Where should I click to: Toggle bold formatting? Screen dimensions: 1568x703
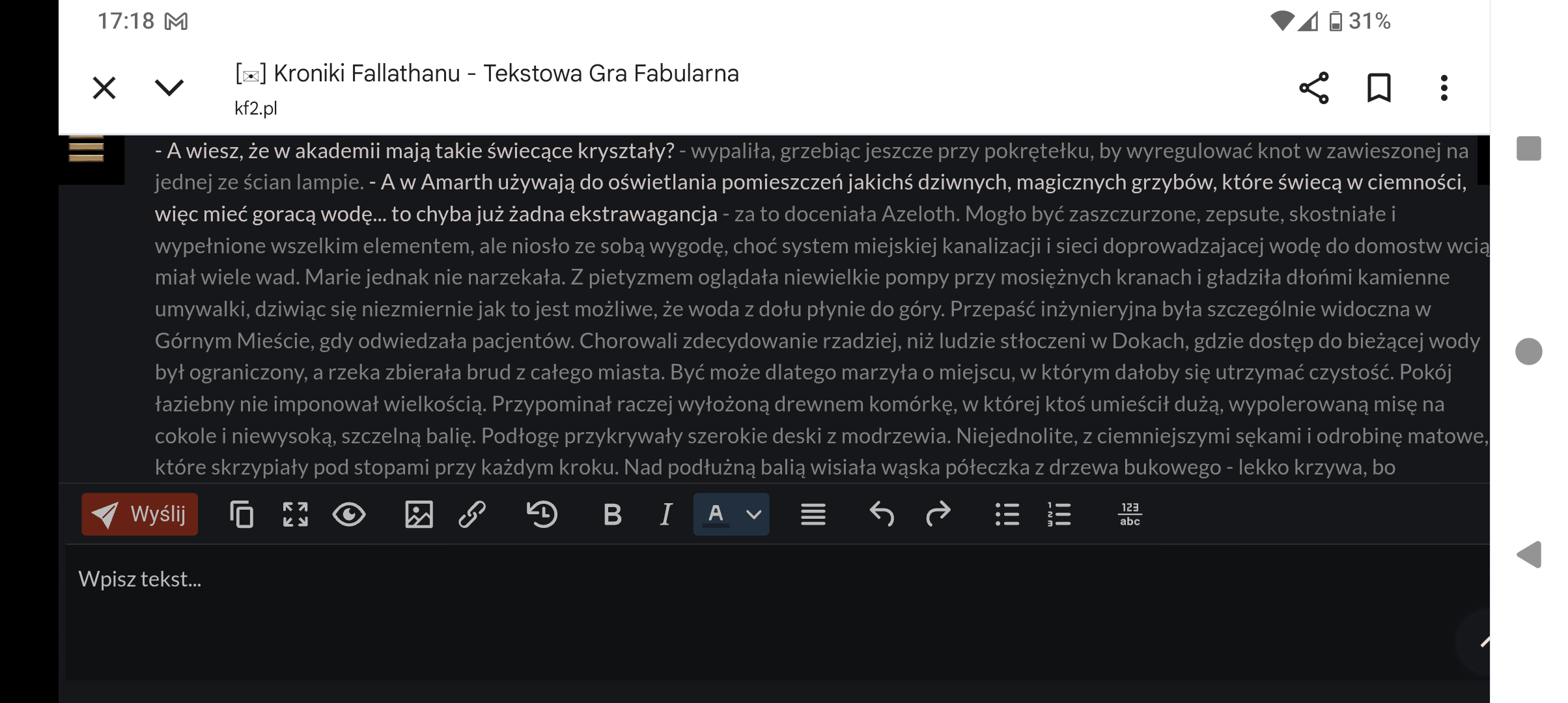[x=612, y=514]
